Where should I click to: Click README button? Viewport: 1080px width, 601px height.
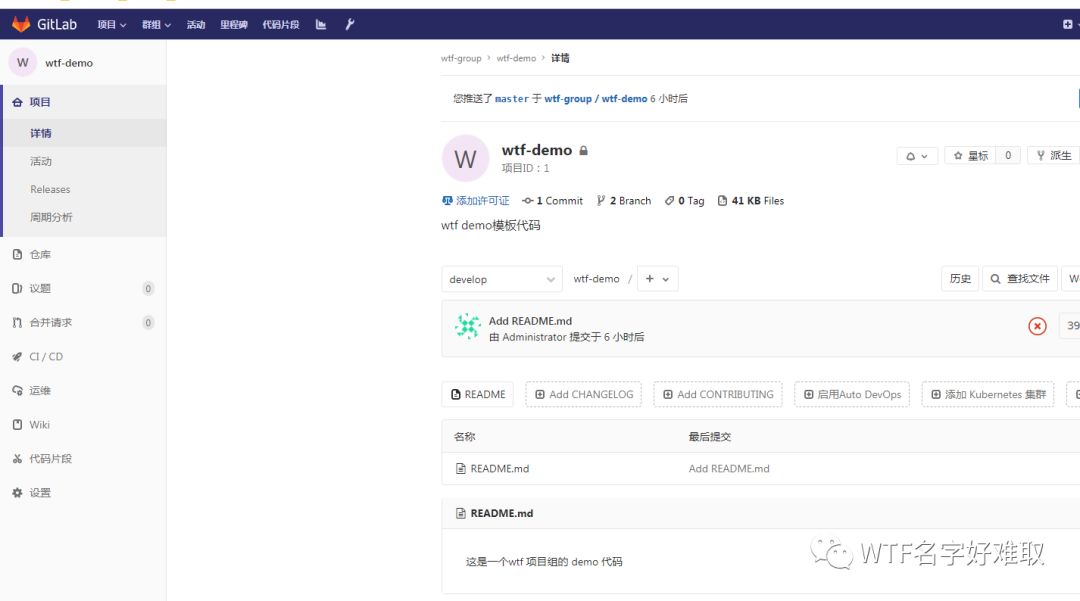478,394
